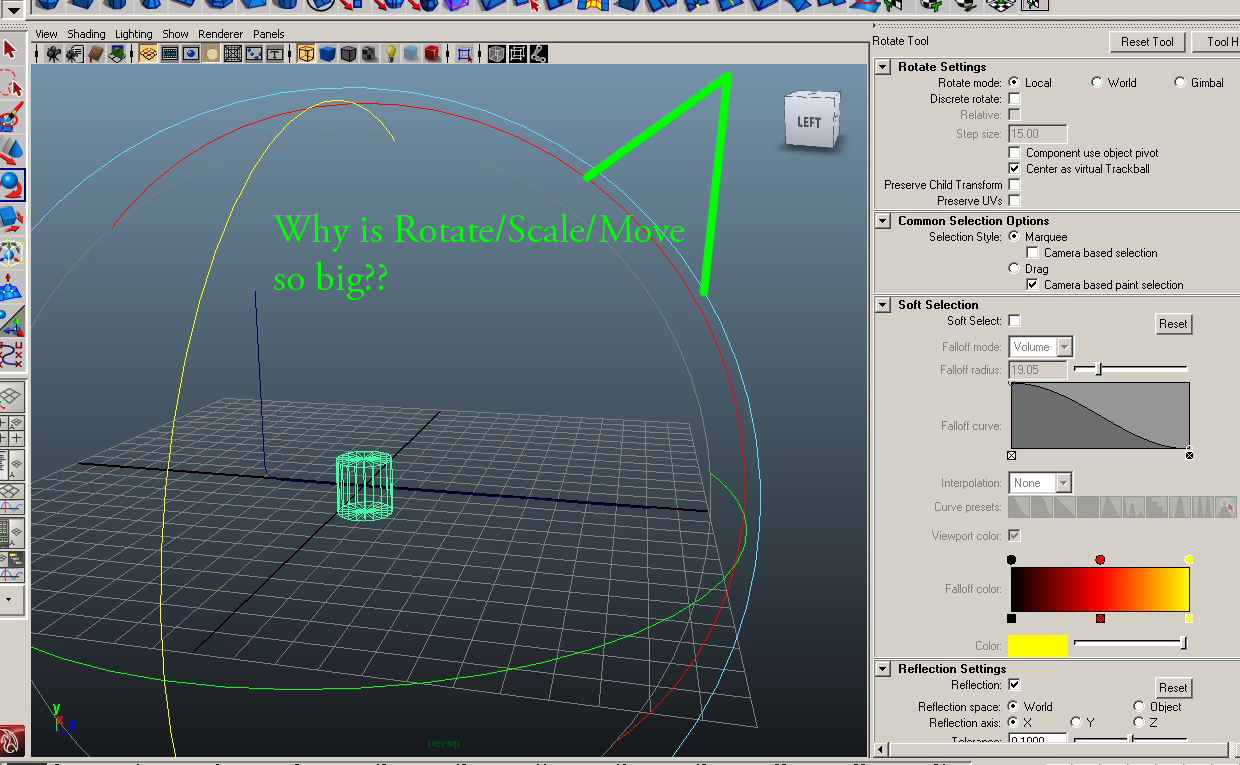Enable Smooth Shade All blue cube
The height and width of the screenshot is (765, 1240).
click(327, 53)
